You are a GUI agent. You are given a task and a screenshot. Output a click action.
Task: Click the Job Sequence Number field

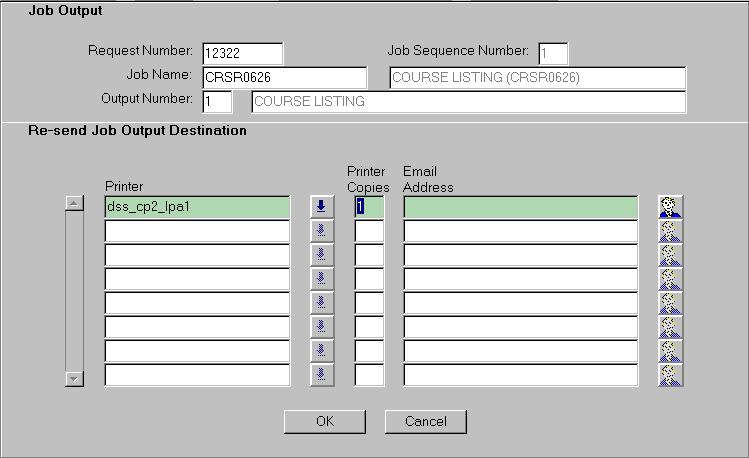553,53
